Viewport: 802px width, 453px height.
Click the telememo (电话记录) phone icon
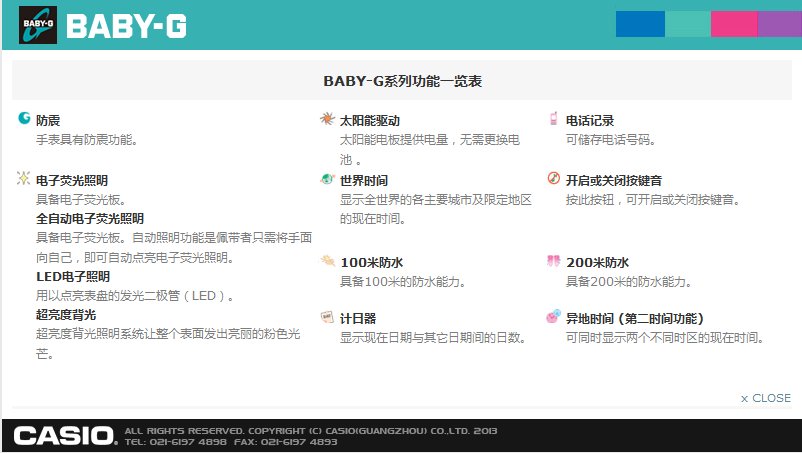(553, 119)
